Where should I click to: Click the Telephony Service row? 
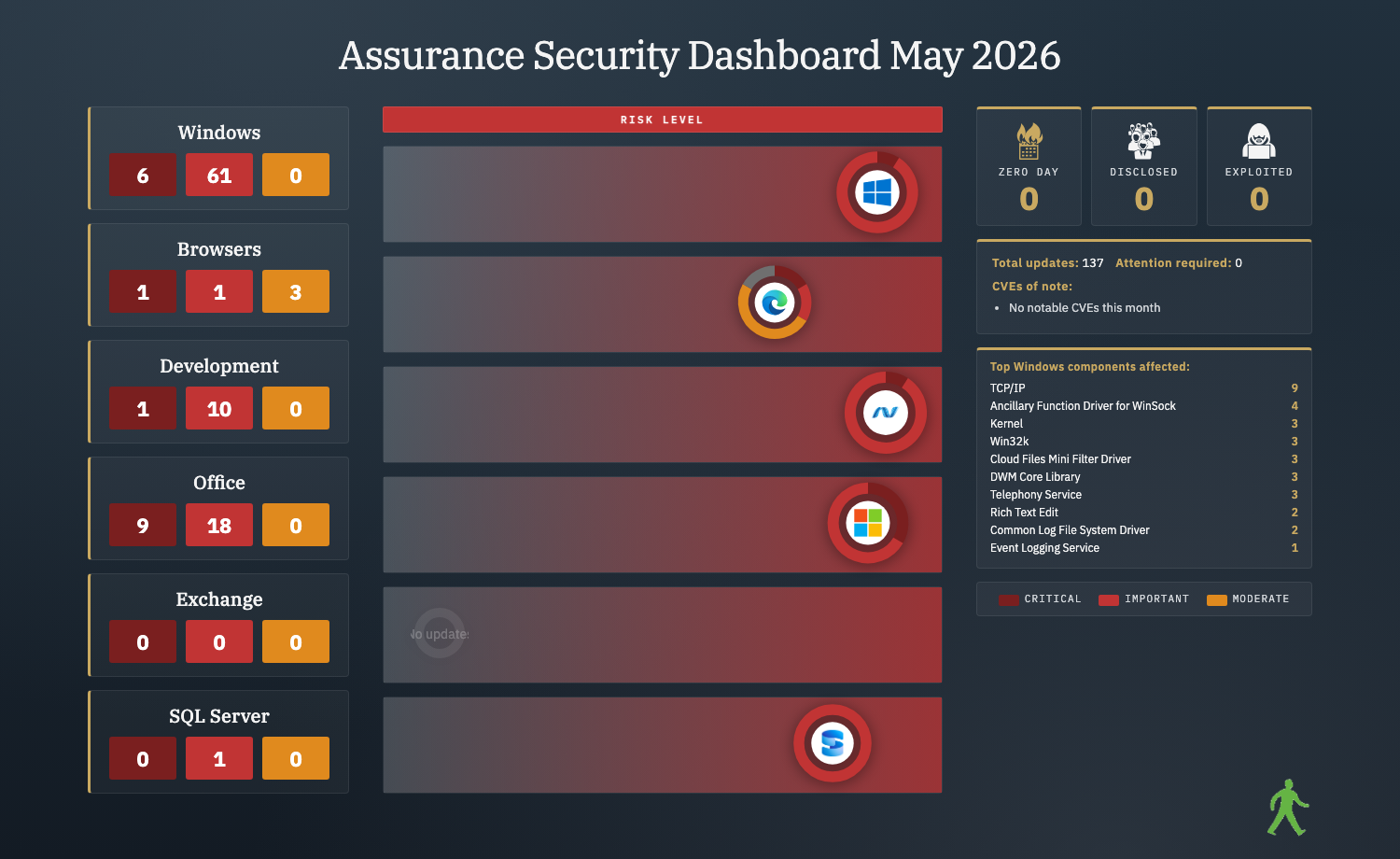click(x=1144, y=495)
